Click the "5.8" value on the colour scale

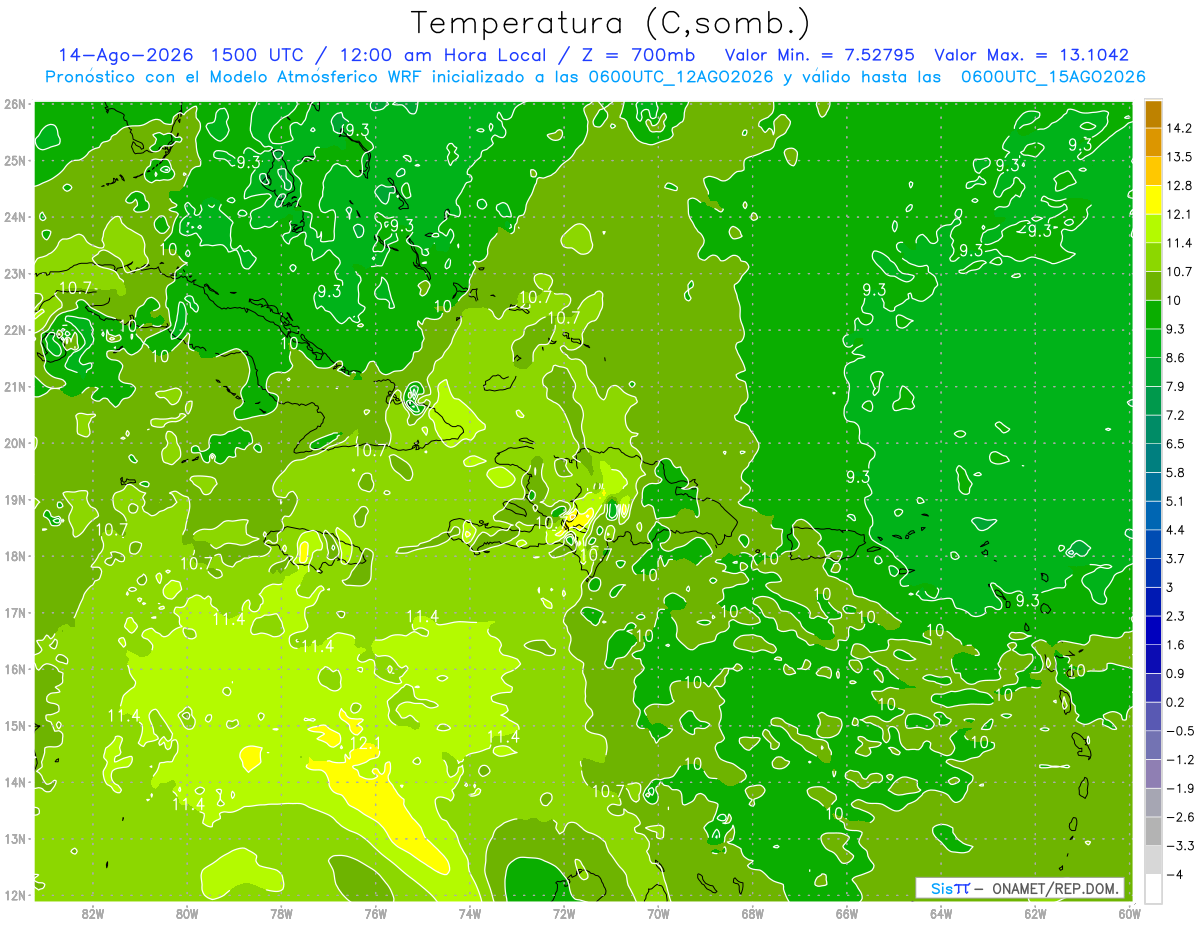coord(1176,472)
